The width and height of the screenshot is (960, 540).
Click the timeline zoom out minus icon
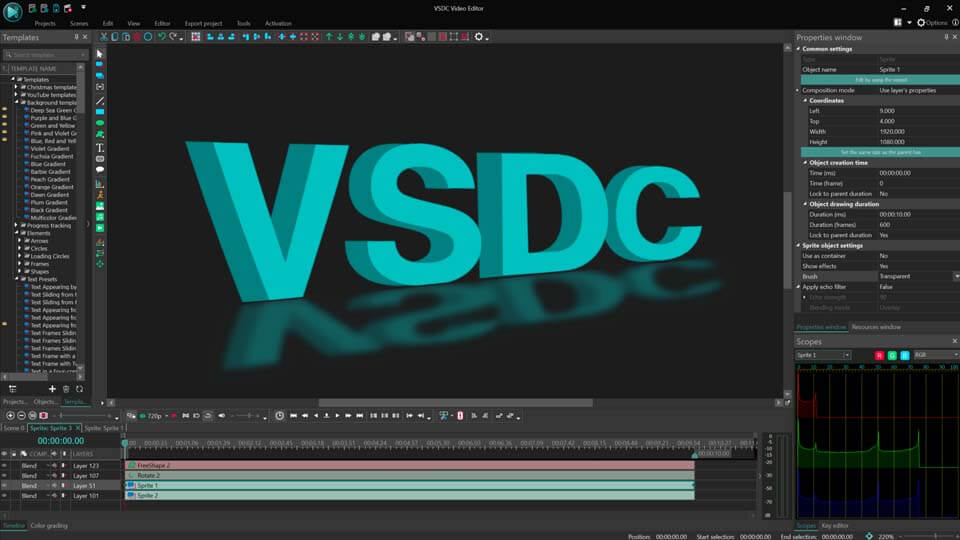click(x=21, y=416)
